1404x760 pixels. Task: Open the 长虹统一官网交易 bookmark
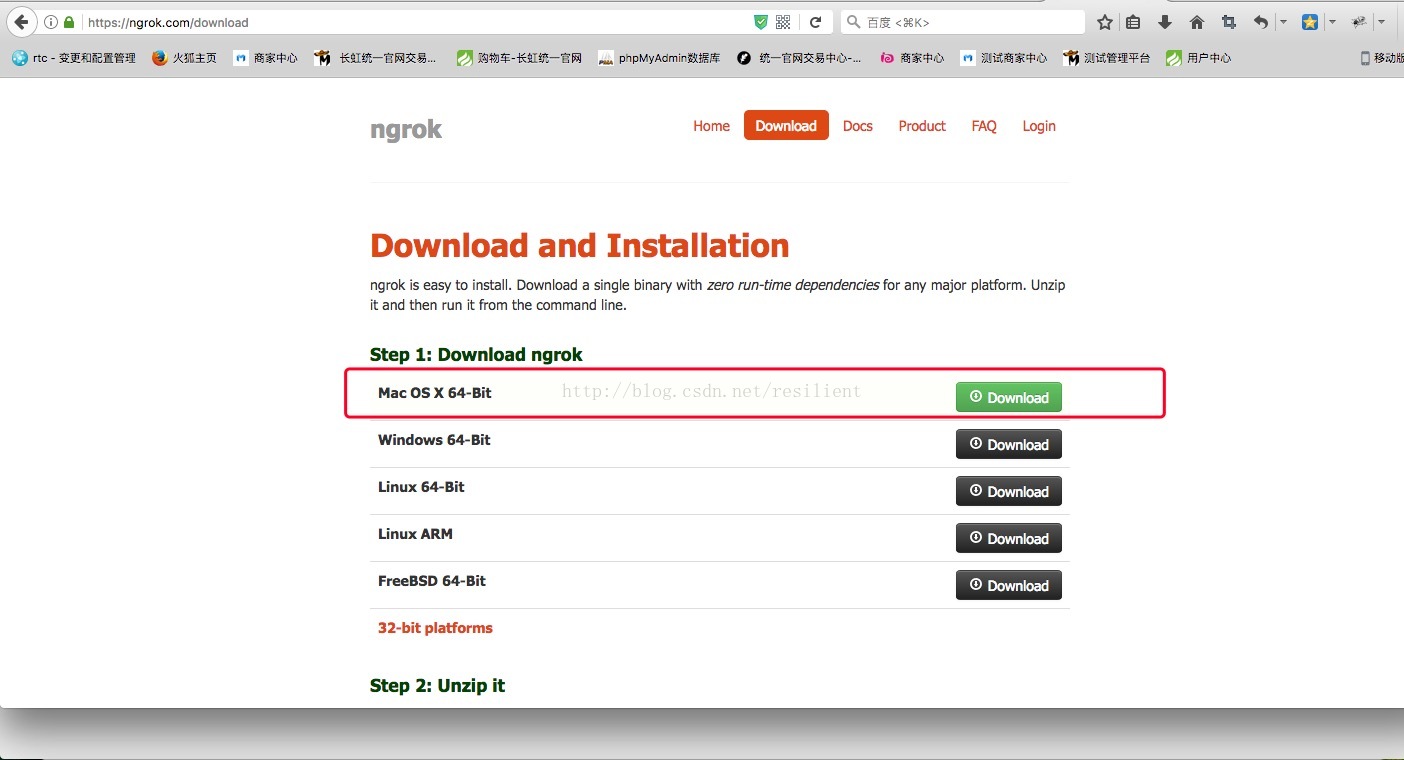[x=376, y=58]
